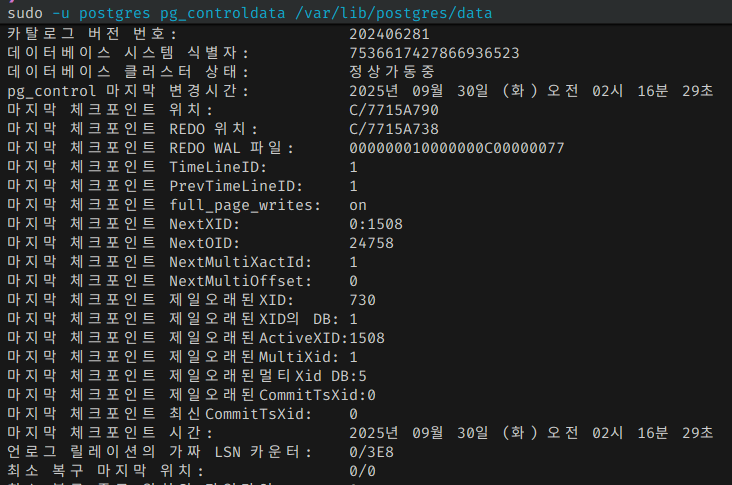Click the 카탈로그 버전 번호 label
The width and height of the screenshot is (732, 485).
click(x=92, y=34)
